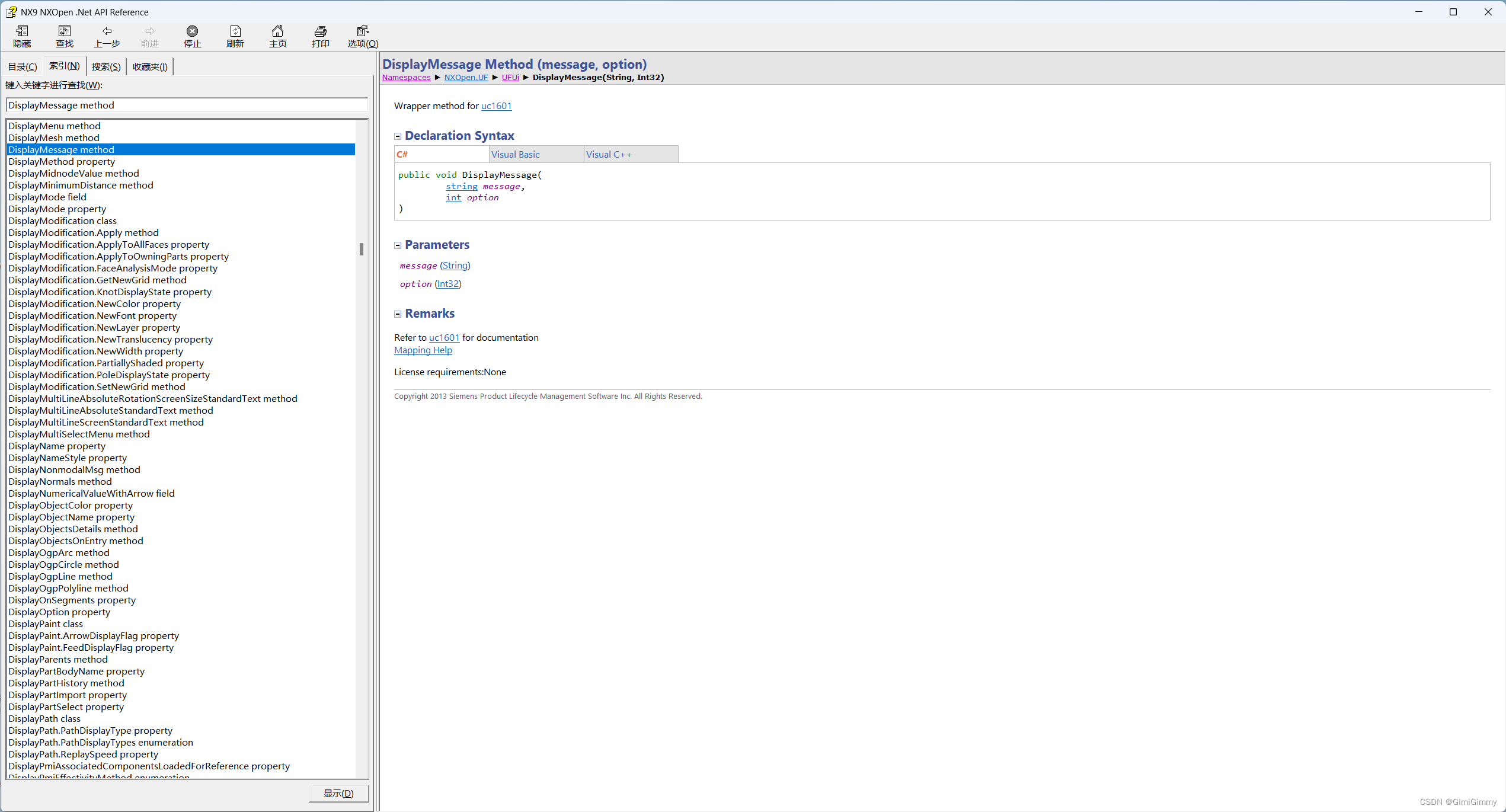Click the index list scrollbar thumb

tap(362, 249)
